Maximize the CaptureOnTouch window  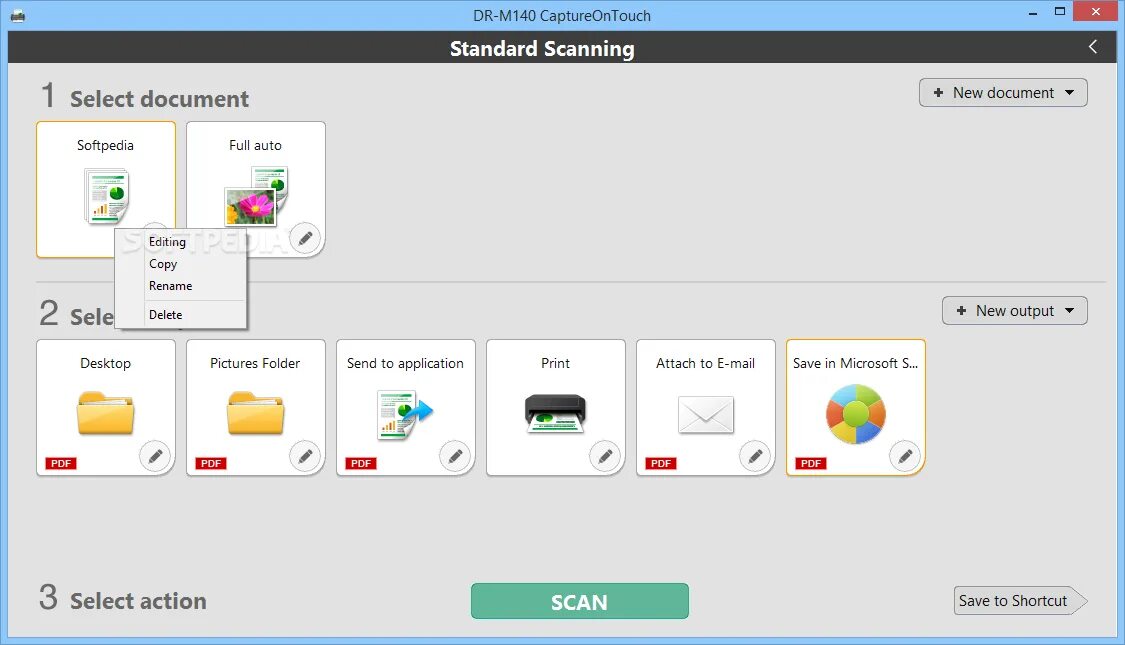click(1060, 11)
